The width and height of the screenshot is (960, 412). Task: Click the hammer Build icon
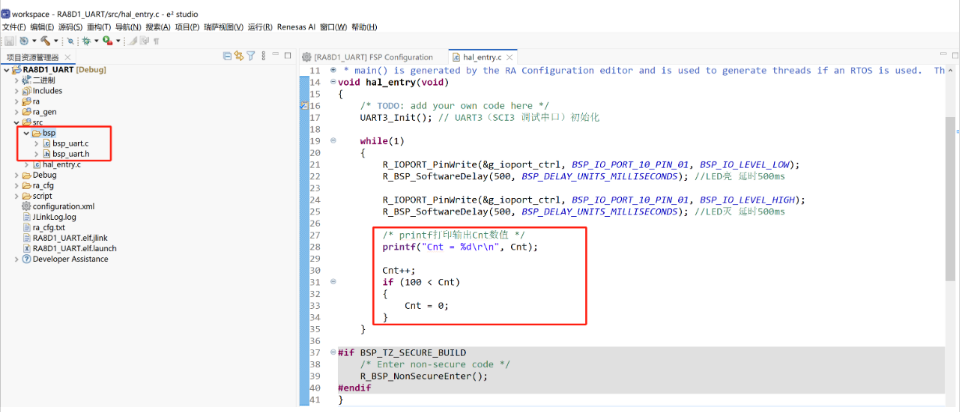[45, 41]
